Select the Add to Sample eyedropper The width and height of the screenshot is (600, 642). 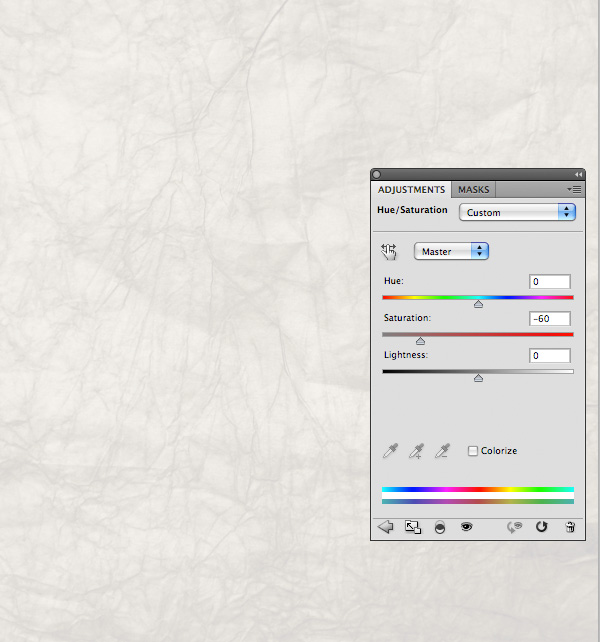click(x=416, y=452)
